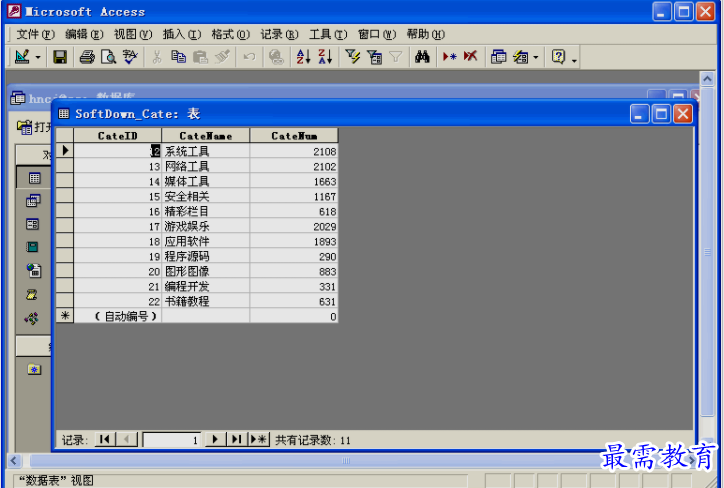The image size is (724, 488).
Task: Select Tables object in database window sidebar
Action: click(x=34, y=178)
